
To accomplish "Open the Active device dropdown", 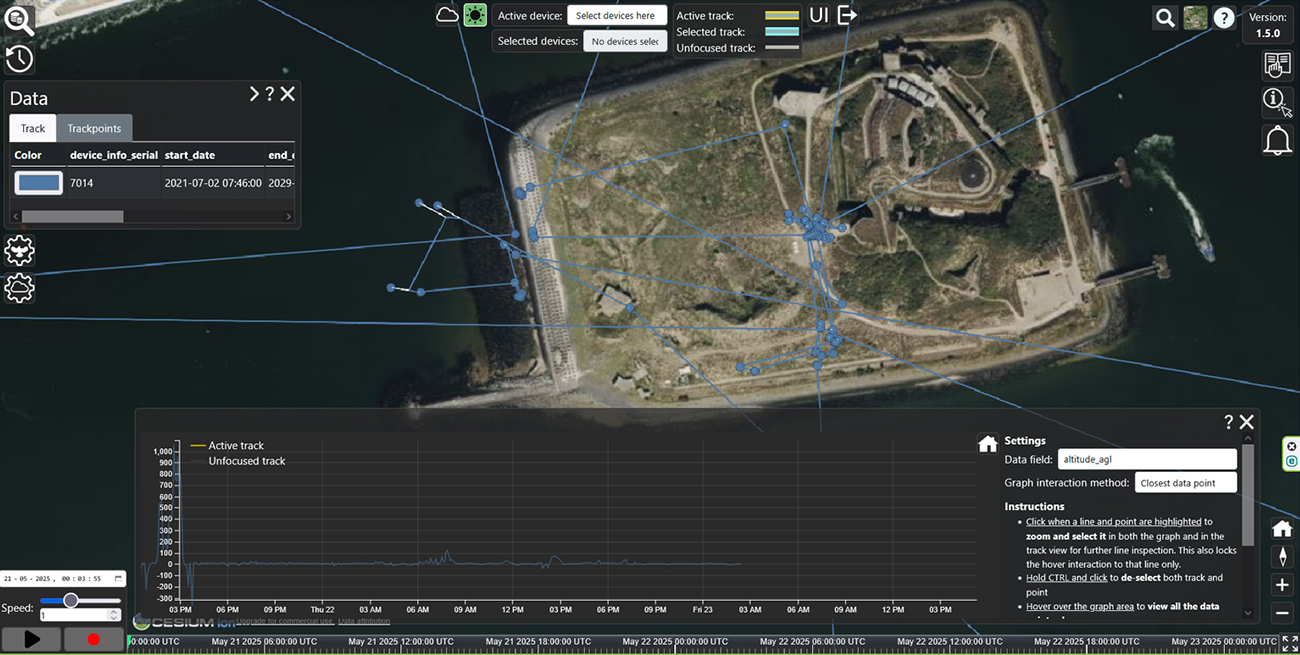I will (616, 16).
